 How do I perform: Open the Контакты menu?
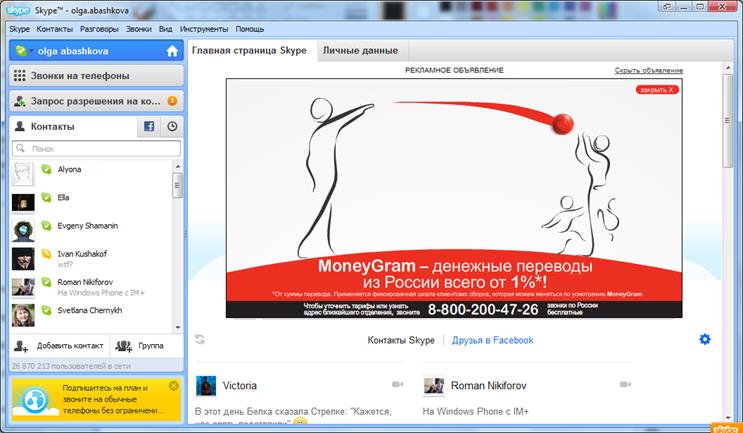pos(54,29)
